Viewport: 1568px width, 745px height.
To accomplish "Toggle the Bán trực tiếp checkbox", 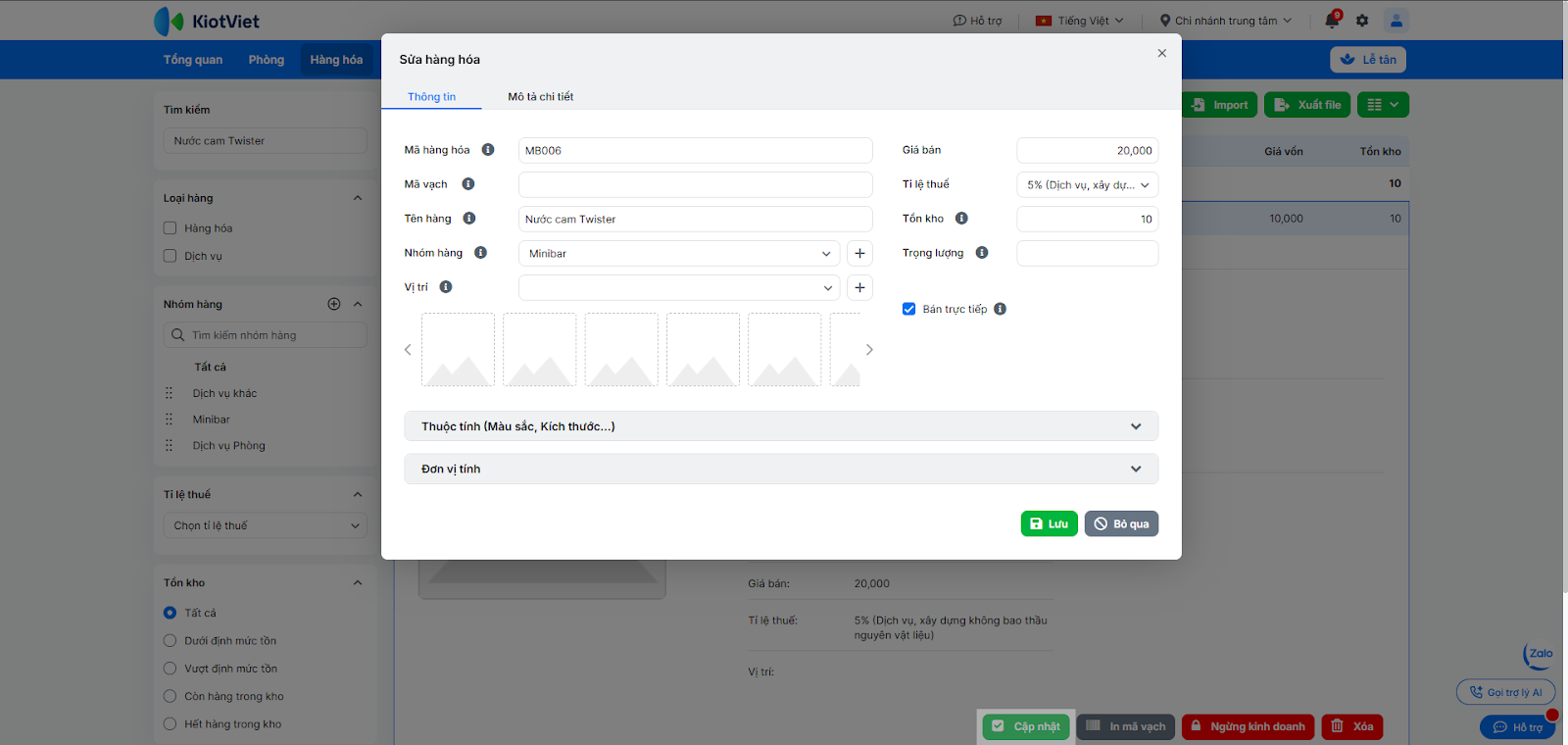I will 908,309.
